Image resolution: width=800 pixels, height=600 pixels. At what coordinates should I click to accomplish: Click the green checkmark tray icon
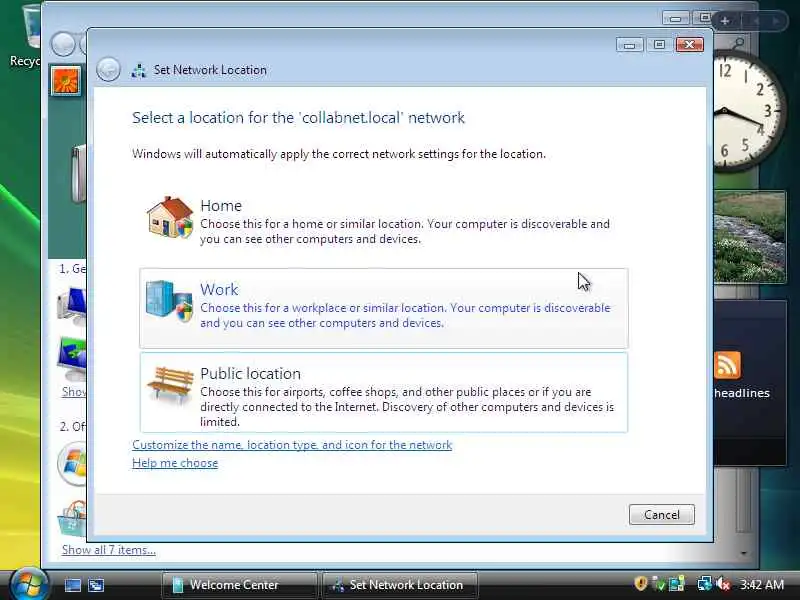pyautogui.click(x=659, y=584)
